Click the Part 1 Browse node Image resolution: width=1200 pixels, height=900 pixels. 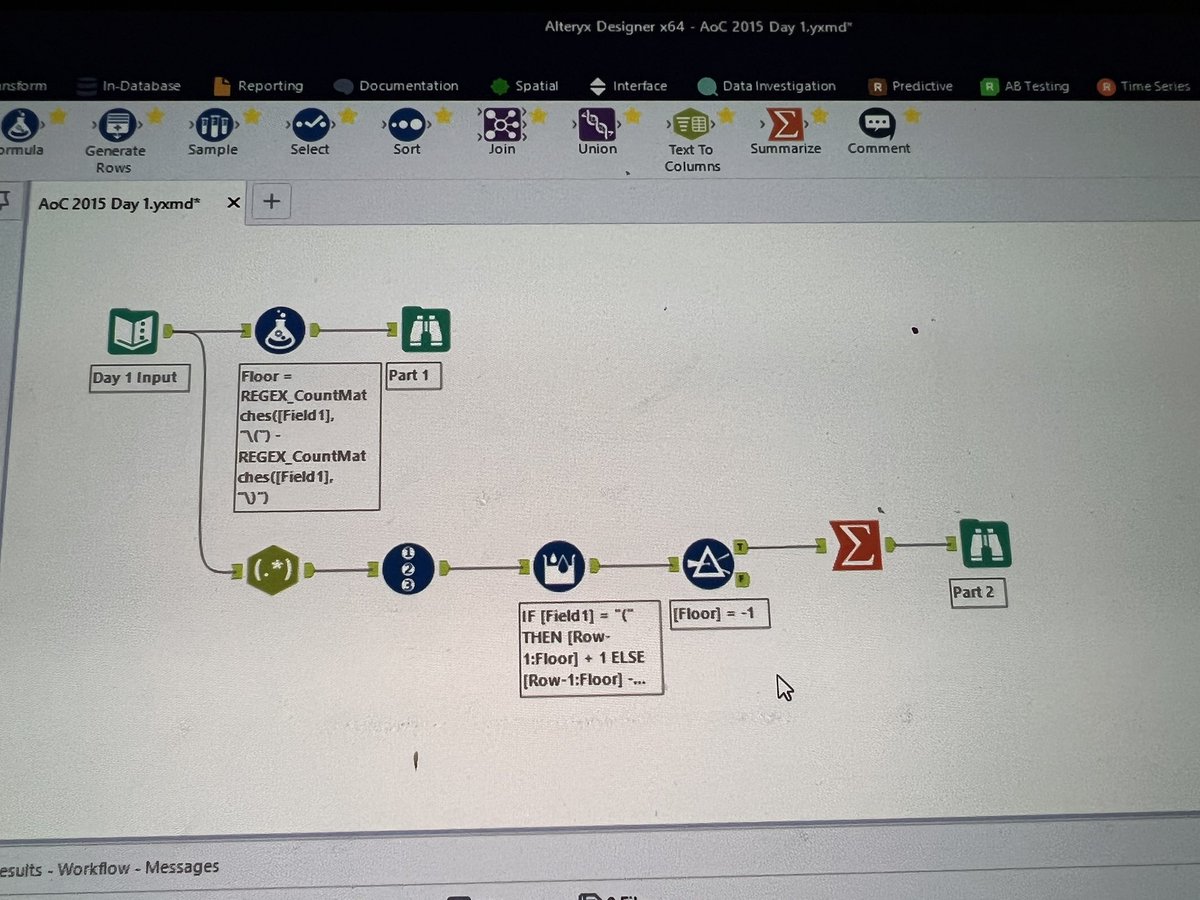(425, 330)
